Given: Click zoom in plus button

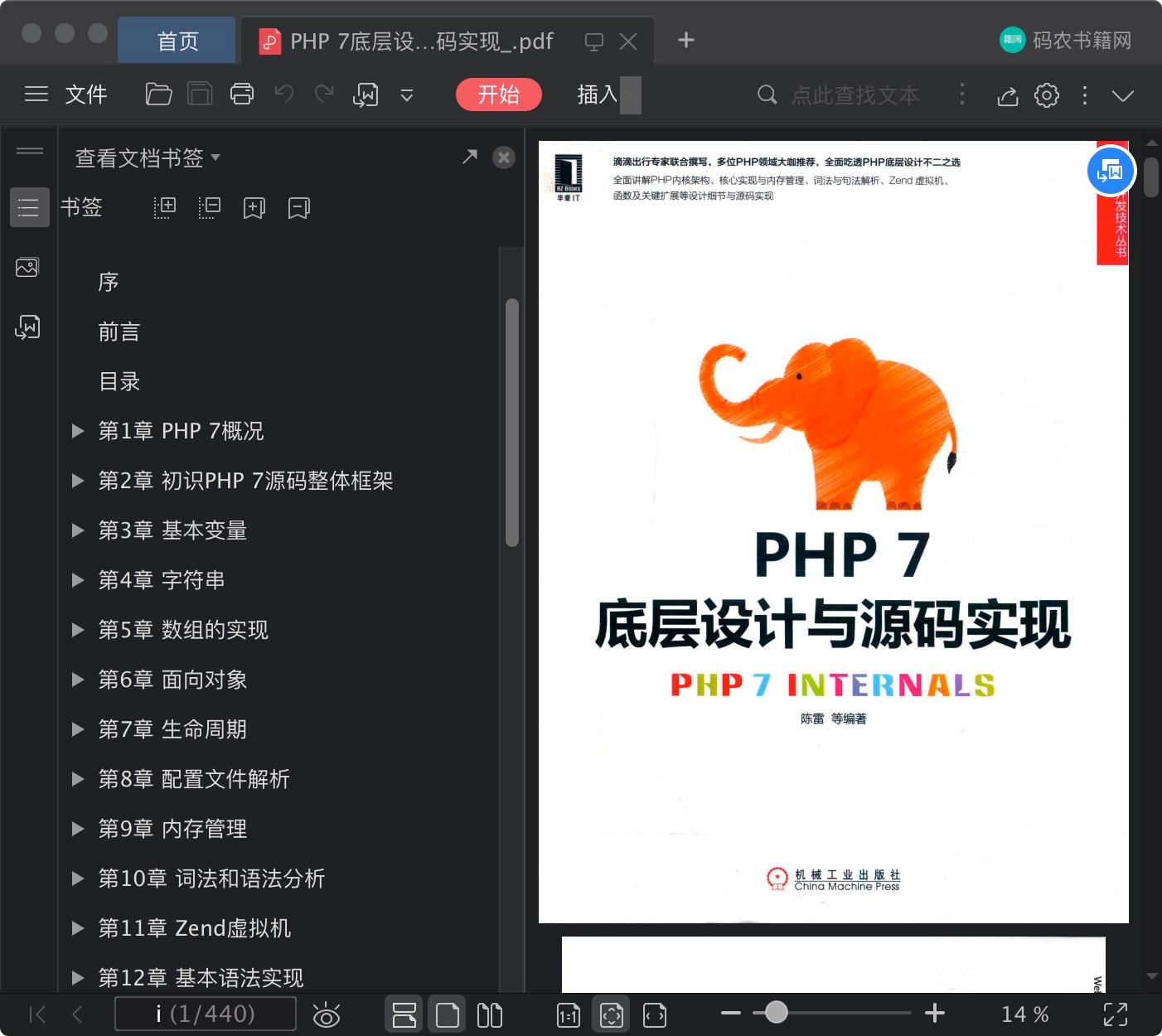Looking at the screenshot, I should click(935, 1013).
